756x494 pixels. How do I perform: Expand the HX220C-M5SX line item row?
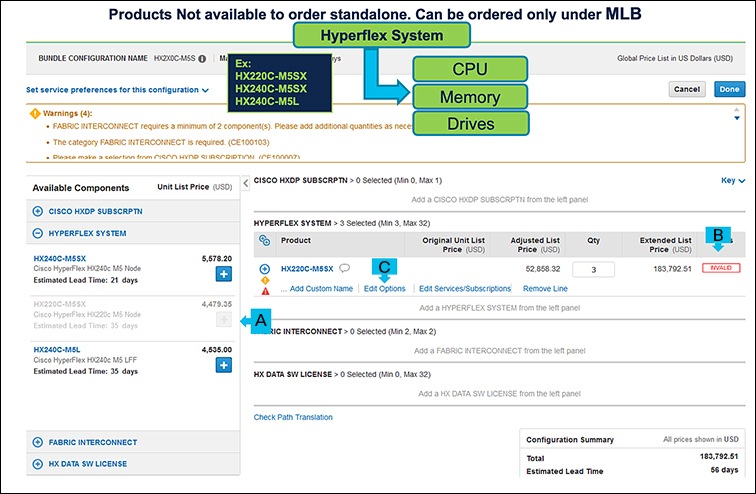coord(265,269)
